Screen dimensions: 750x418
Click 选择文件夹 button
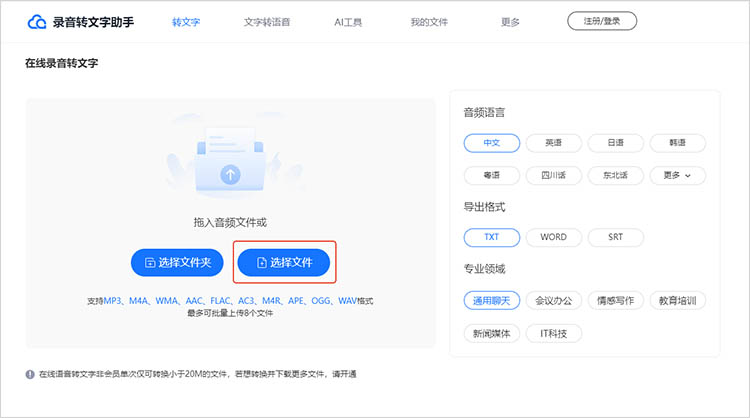coord(177,263)
